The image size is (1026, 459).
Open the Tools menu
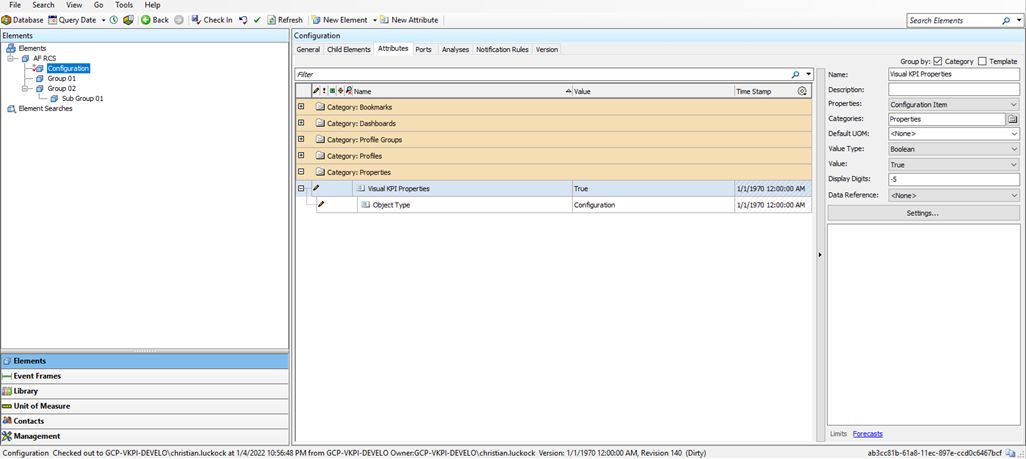(x=124, y=5)
